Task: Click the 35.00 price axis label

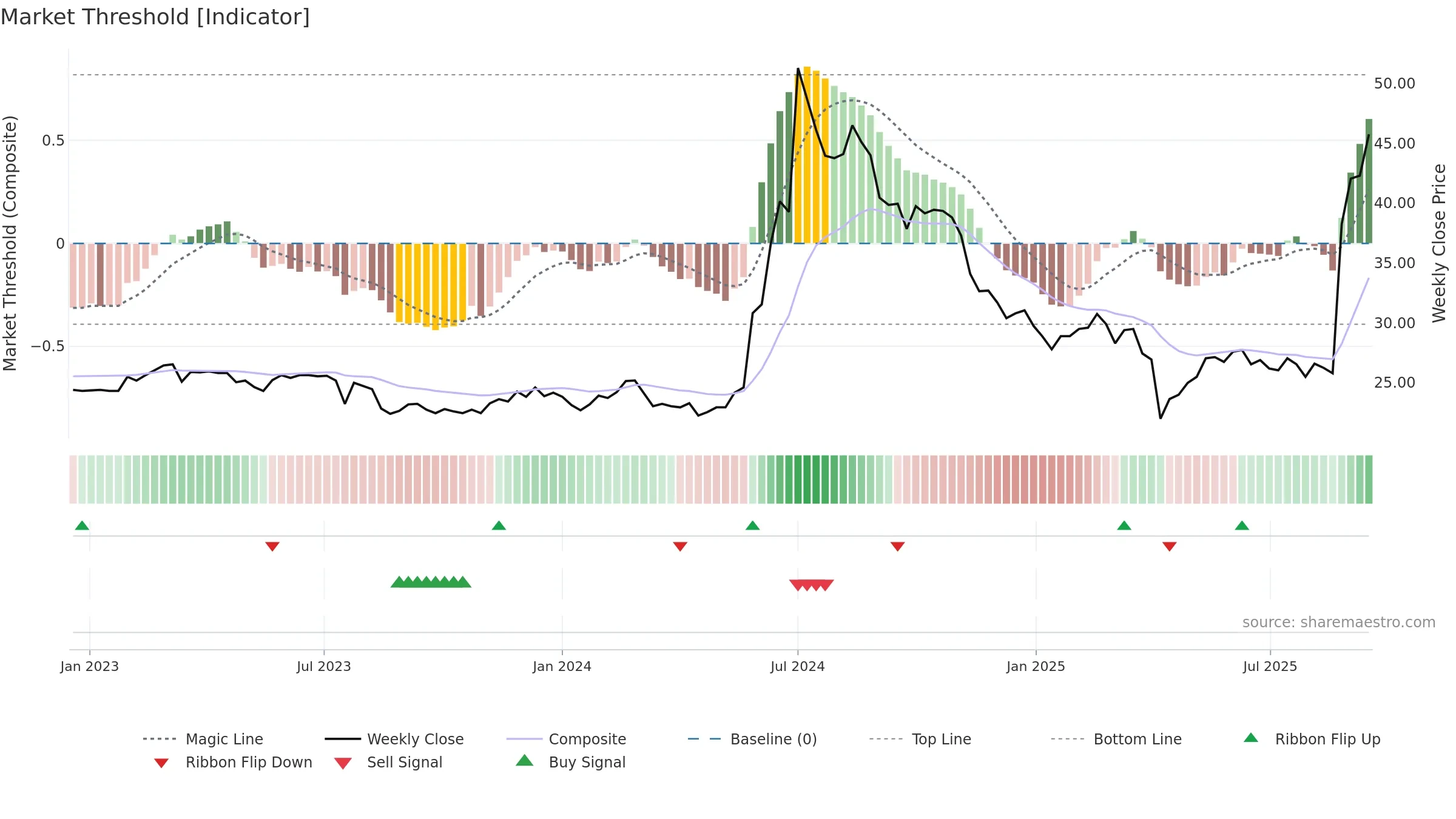Action: point(1395,263)
